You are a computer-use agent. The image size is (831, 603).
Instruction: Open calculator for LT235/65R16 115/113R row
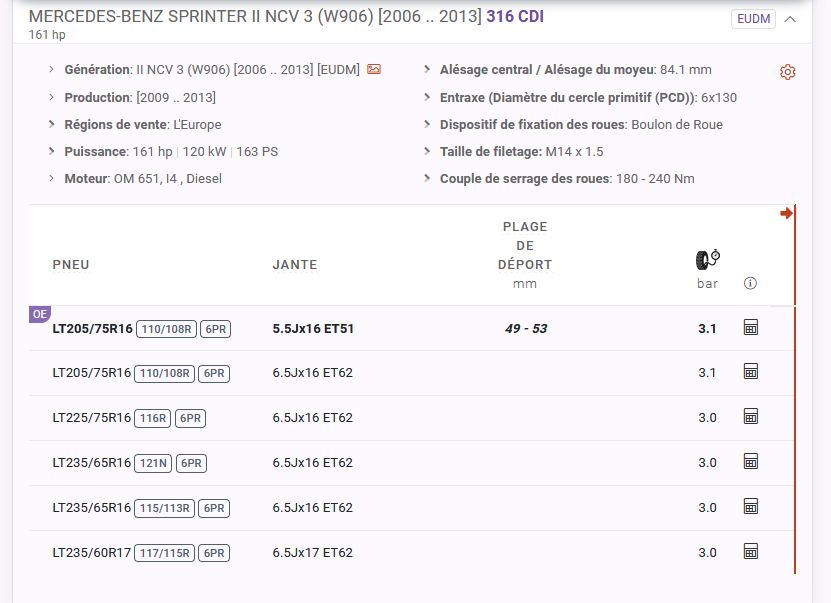pyautogui.click(x=751, y=507)
